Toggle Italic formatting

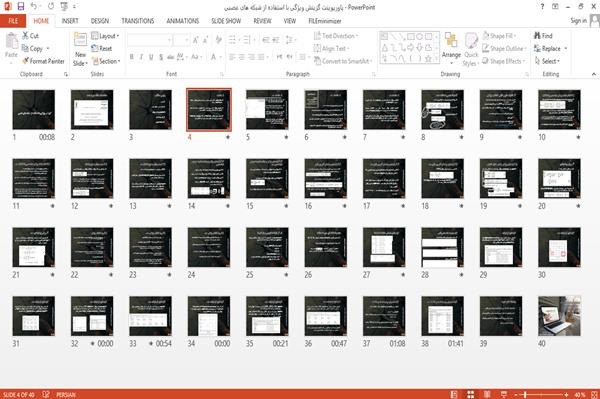point(141,57)
